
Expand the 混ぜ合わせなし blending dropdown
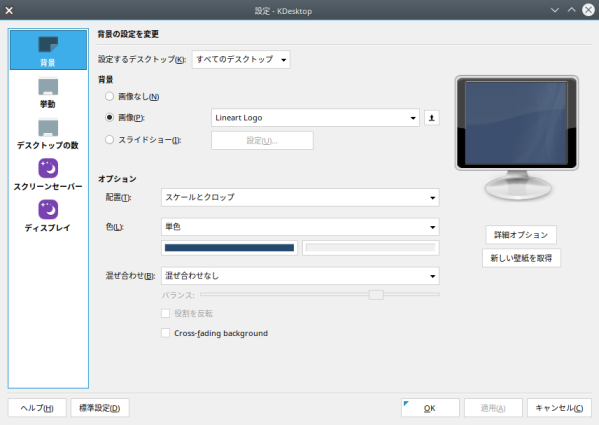(300, 276)
